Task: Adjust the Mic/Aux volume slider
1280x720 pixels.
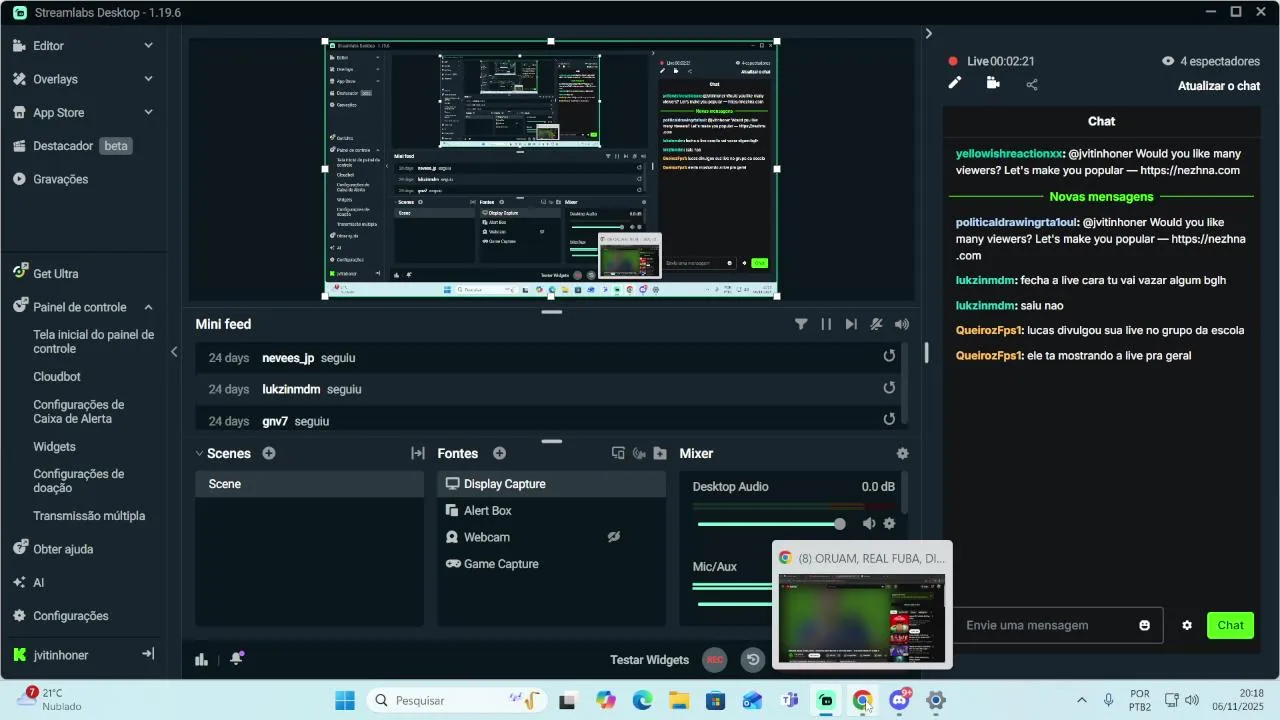Action: click(x=735, y=604)
